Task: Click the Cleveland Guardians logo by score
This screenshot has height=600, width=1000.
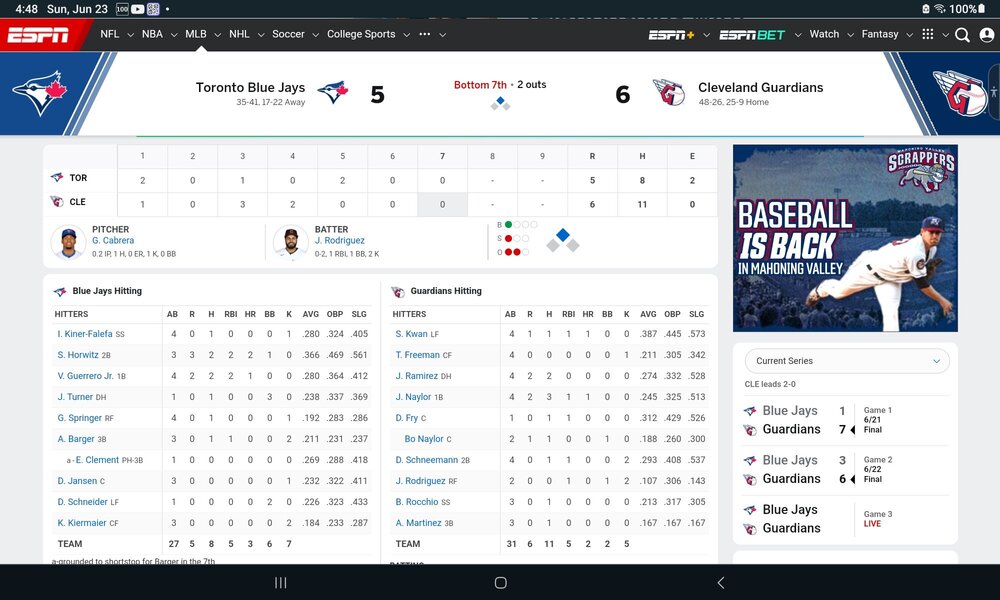Action: click(x=669, y=93)
